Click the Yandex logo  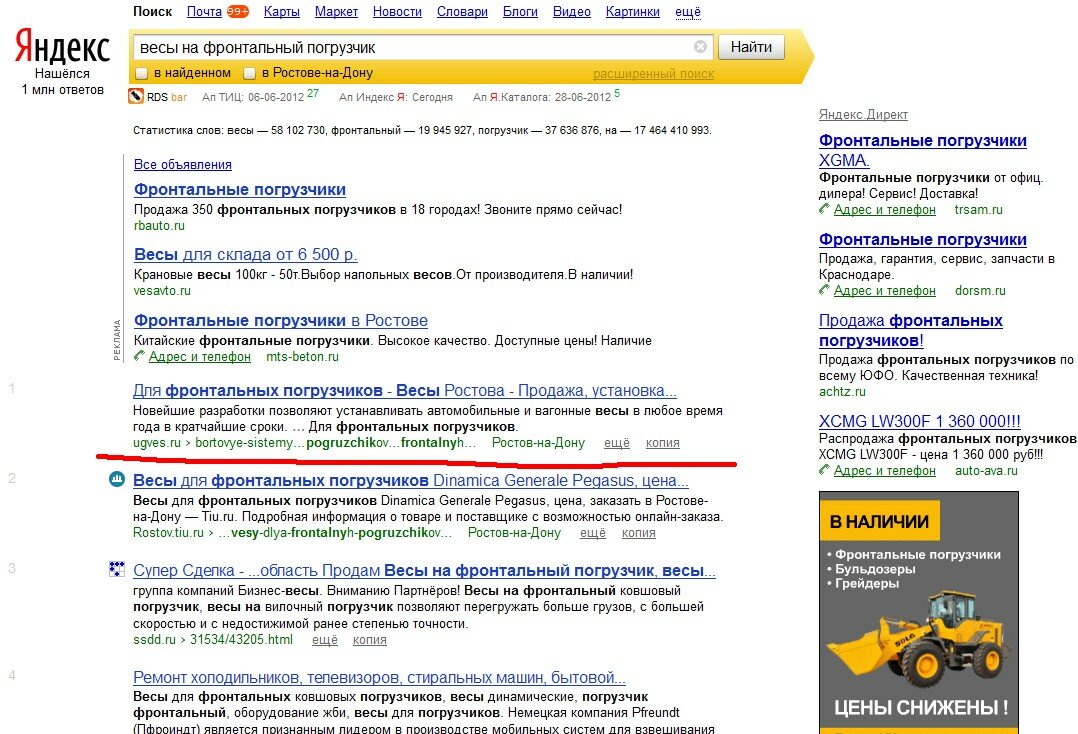pos(62,47)
